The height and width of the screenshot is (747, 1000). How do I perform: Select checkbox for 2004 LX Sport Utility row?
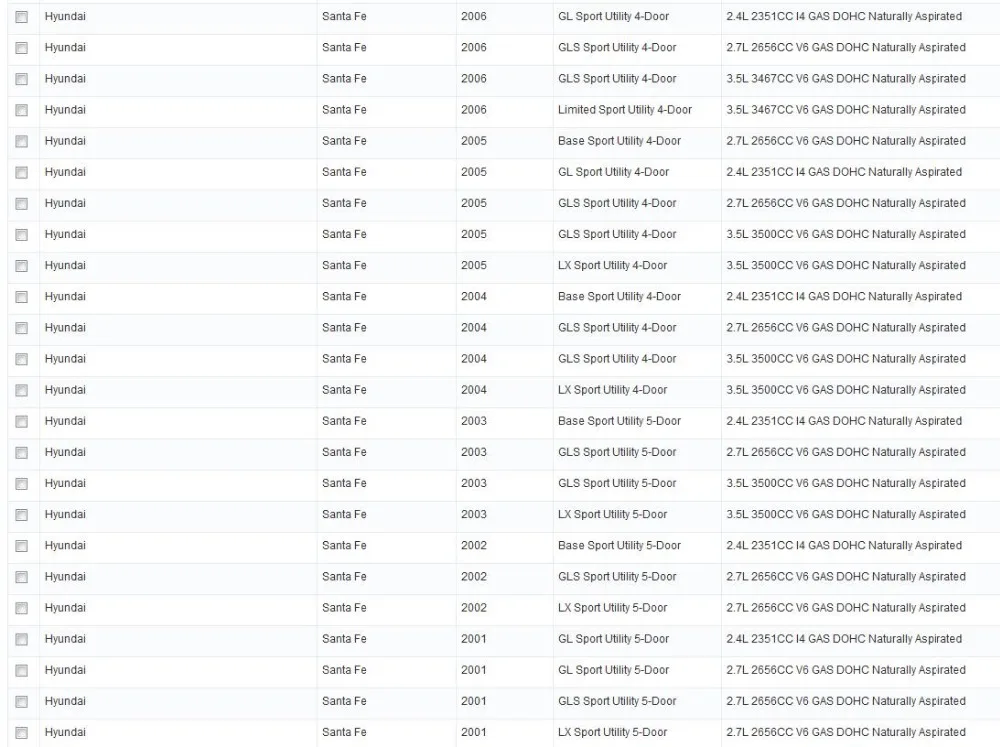pos(22,390)
